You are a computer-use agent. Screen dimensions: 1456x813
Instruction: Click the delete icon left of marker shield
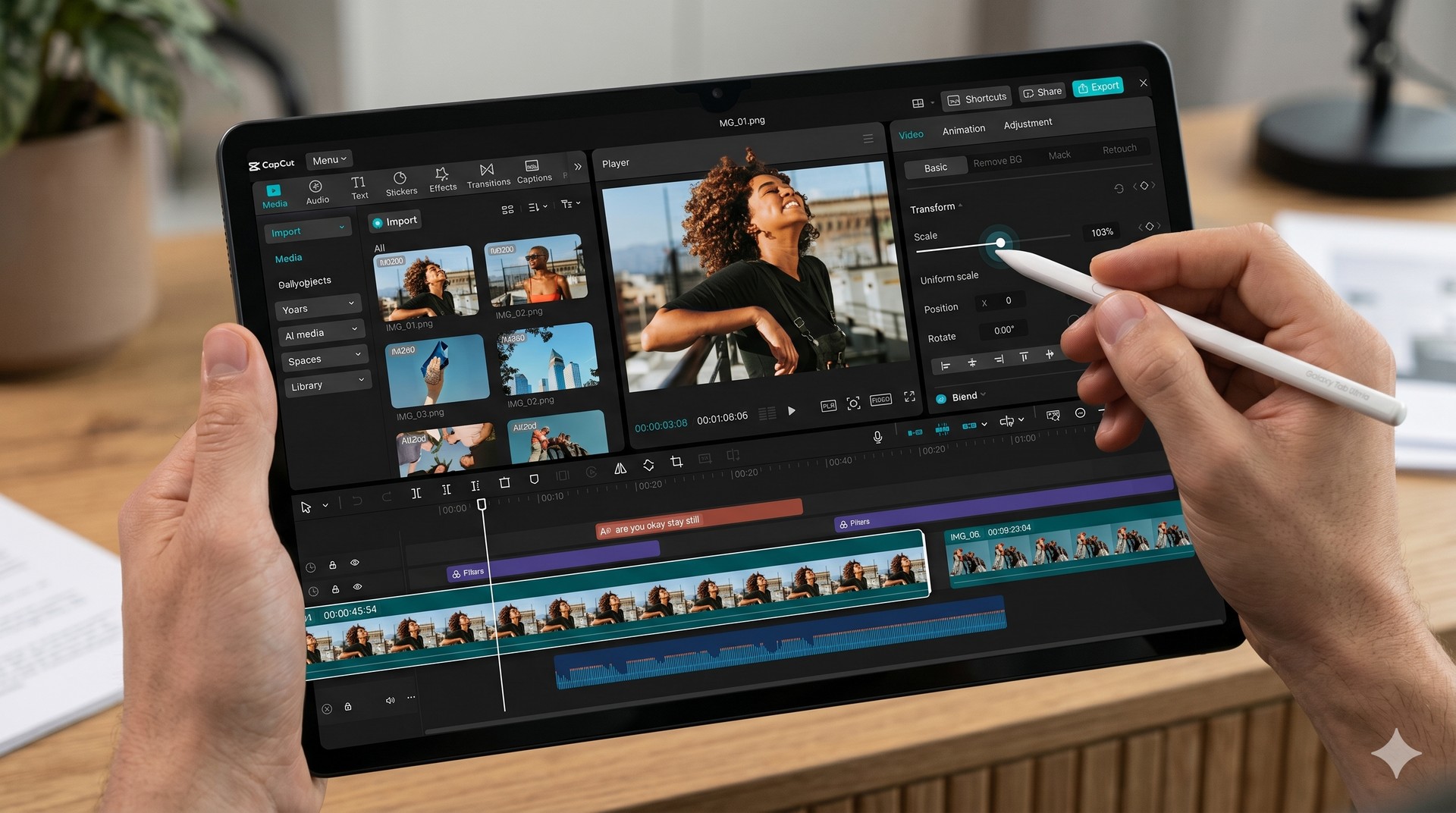(x=504, y=483)
